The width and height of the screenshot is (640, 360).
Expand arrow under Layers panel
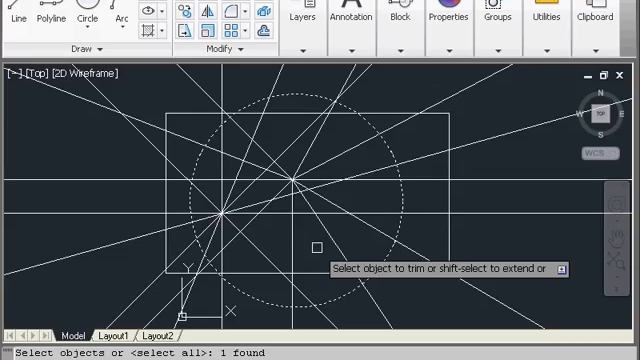click(x=303, y=51)
